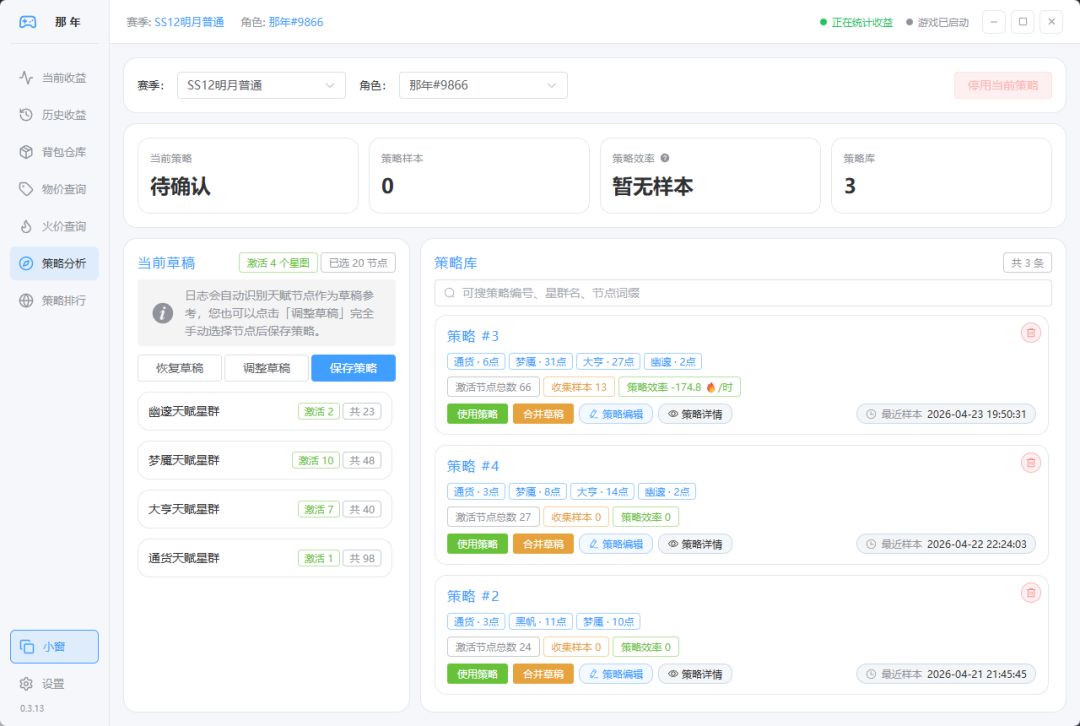Click the 已选 20 节点 tag
The height and width of the screenshot is (726, 1080).
(x=358, y=263)
